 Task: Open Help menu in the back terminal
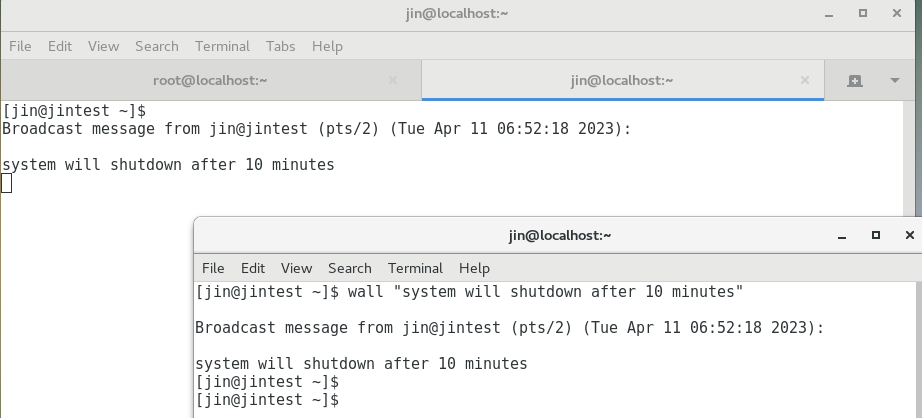pos(327,46)
